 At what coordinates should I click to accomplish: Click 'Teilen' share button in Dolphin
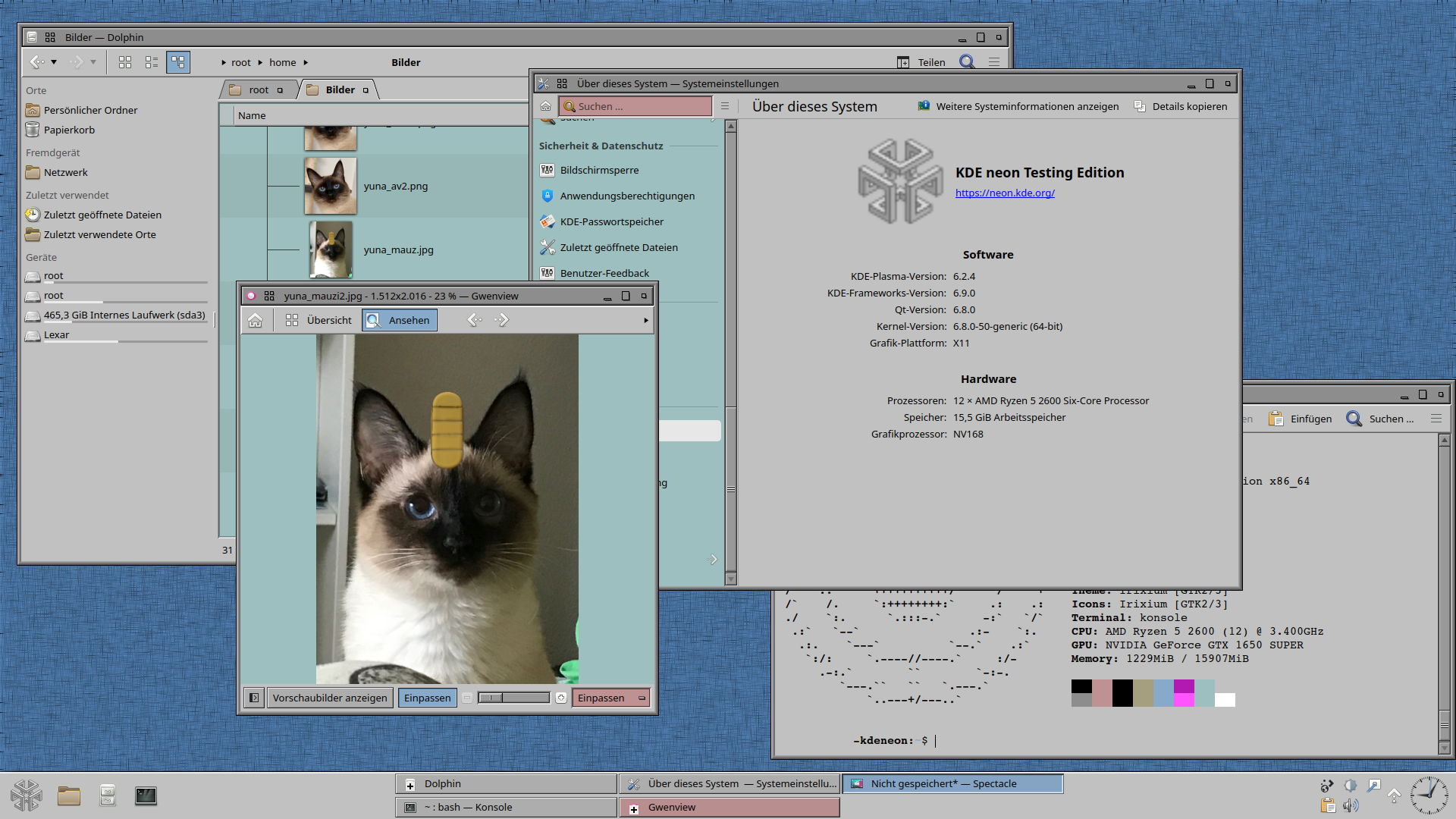pos(921,62)
